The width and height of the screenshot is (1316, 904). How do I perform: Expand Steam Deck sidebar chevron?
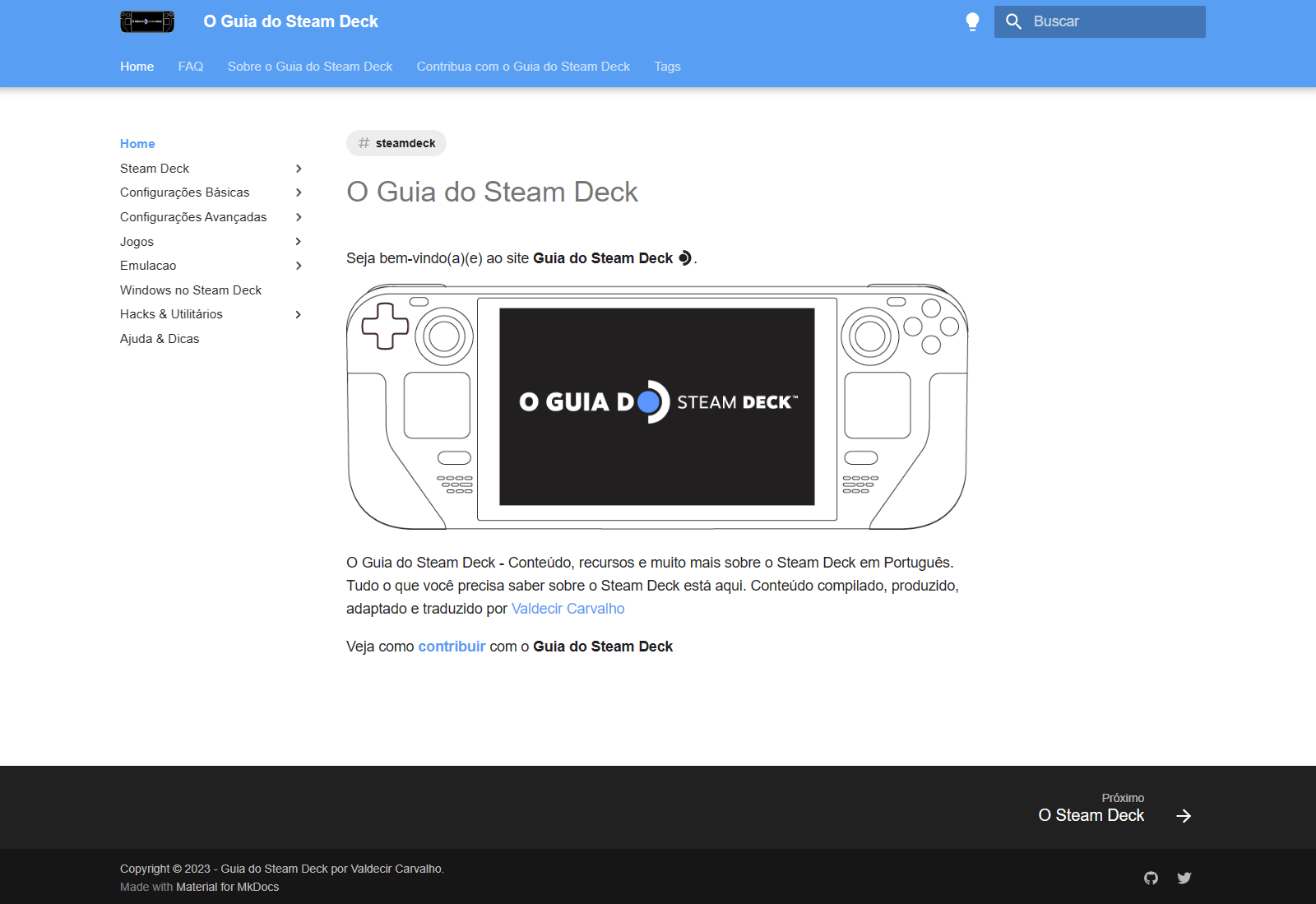[299, 169]
